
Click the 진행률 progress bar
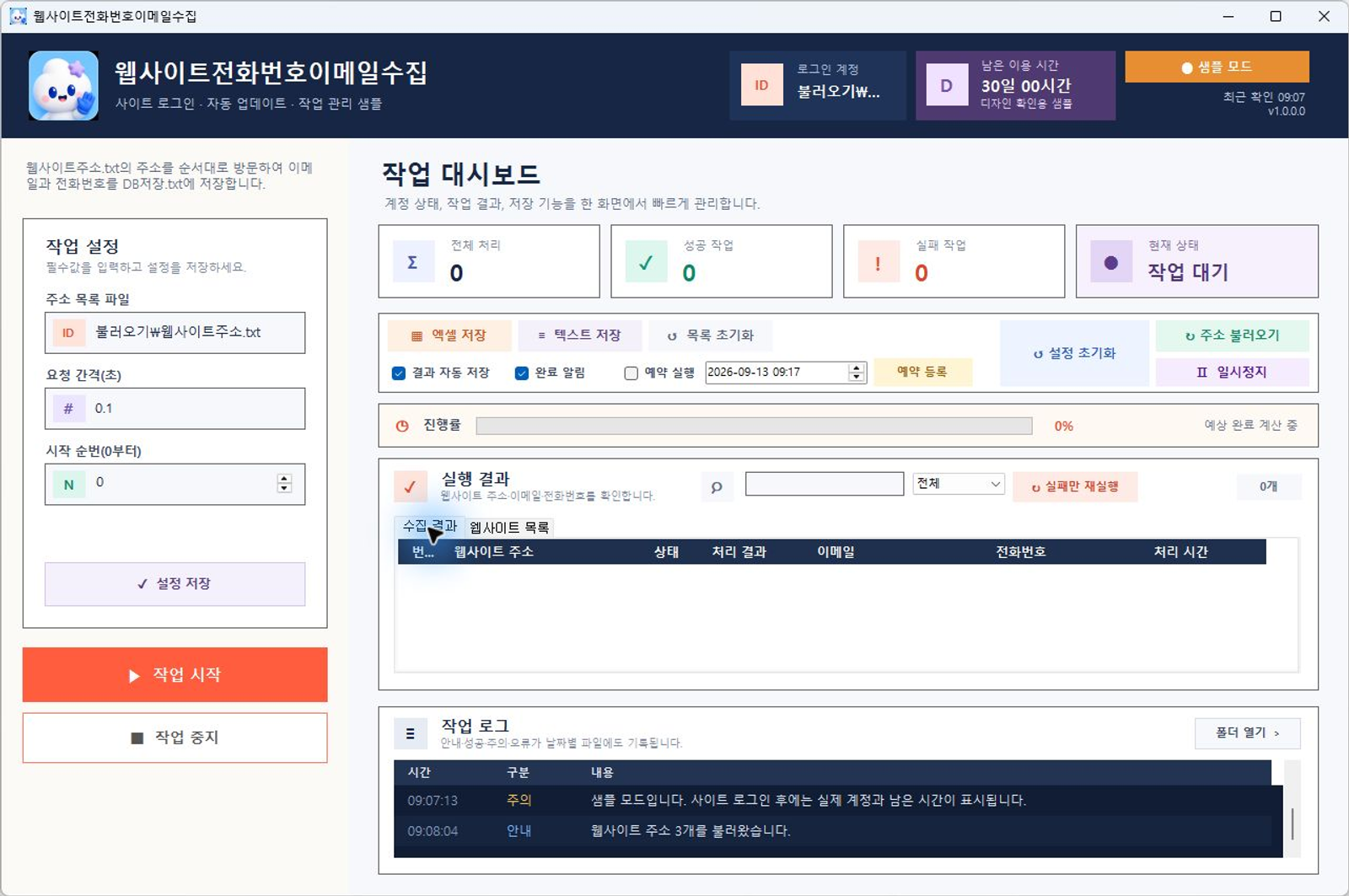(x=754, y=426)
